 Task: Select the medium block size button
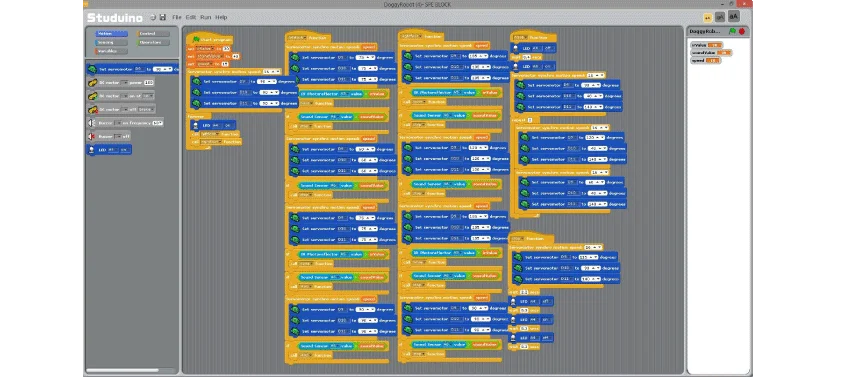[x=719, y=17]
